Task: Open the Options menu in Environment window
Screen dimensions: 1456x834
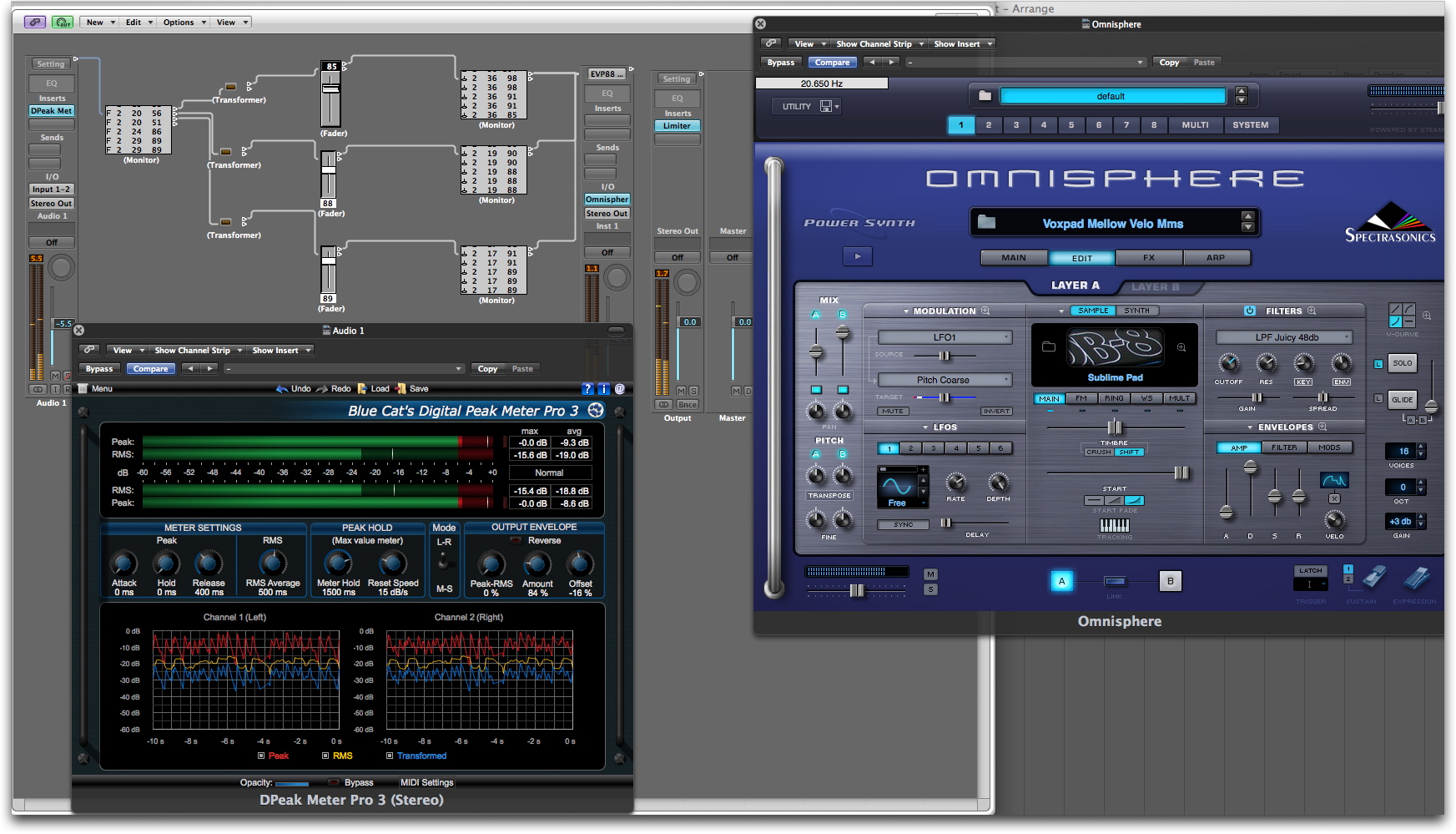Action: tap(184, 23)
